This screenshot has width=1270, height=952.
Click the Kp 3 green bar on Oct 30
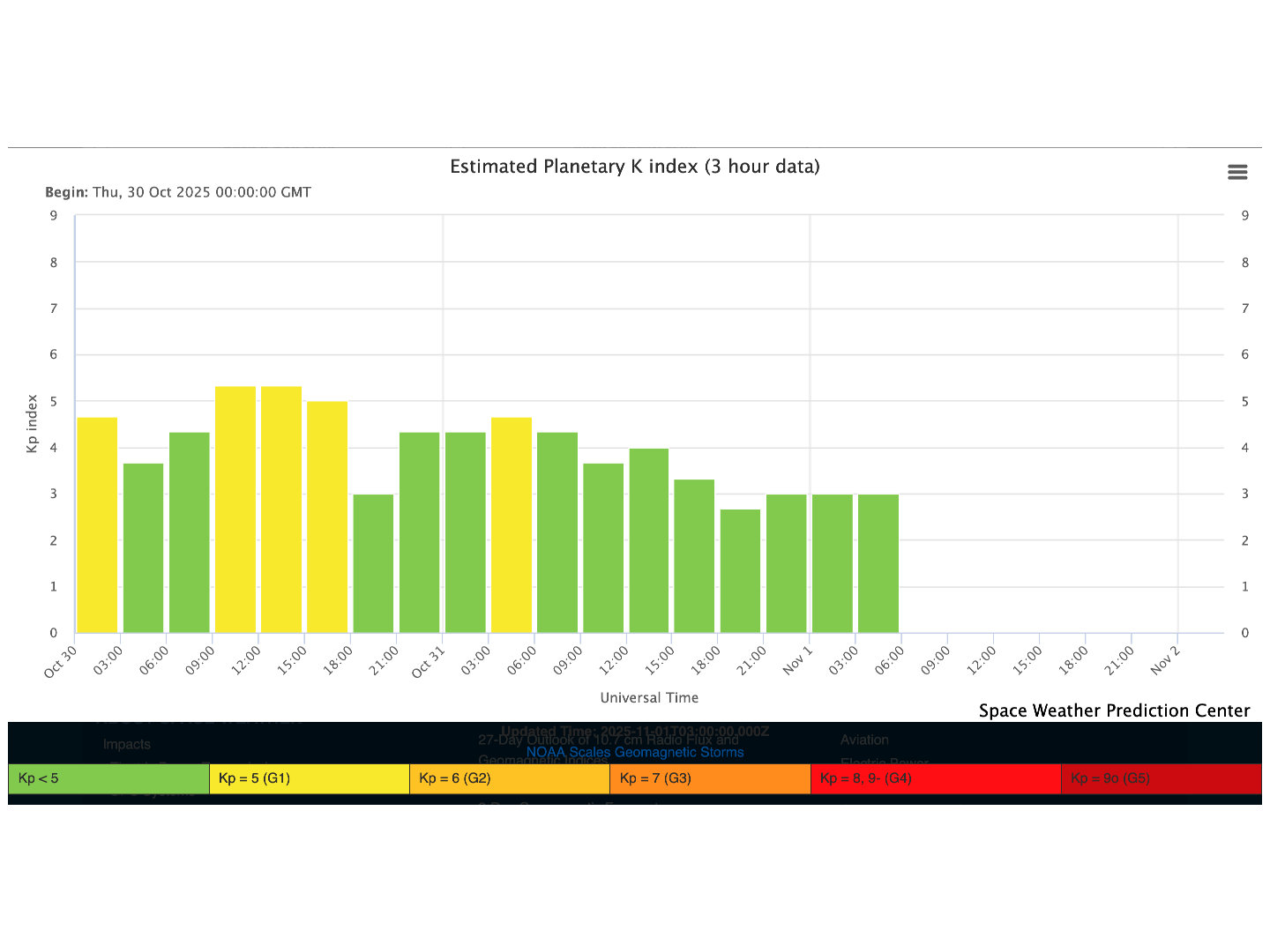pos(373,564)
